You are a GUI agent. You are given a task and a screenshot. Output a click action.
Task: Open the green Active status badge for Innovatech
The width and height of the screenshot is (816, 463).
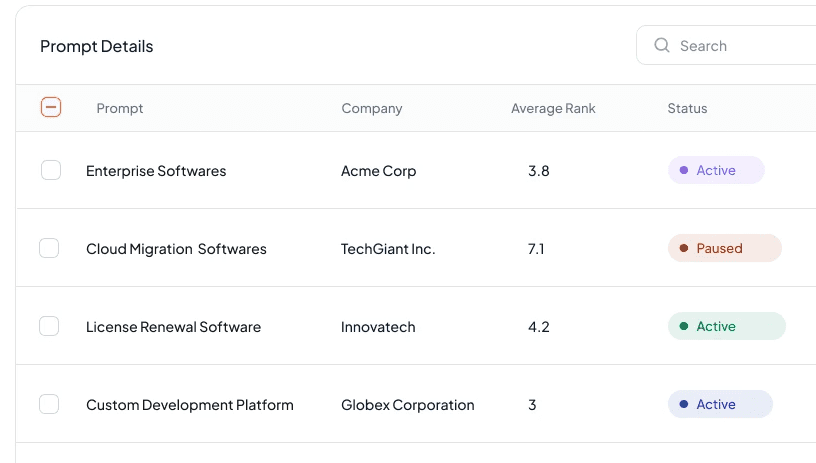[x=727, y=326]
